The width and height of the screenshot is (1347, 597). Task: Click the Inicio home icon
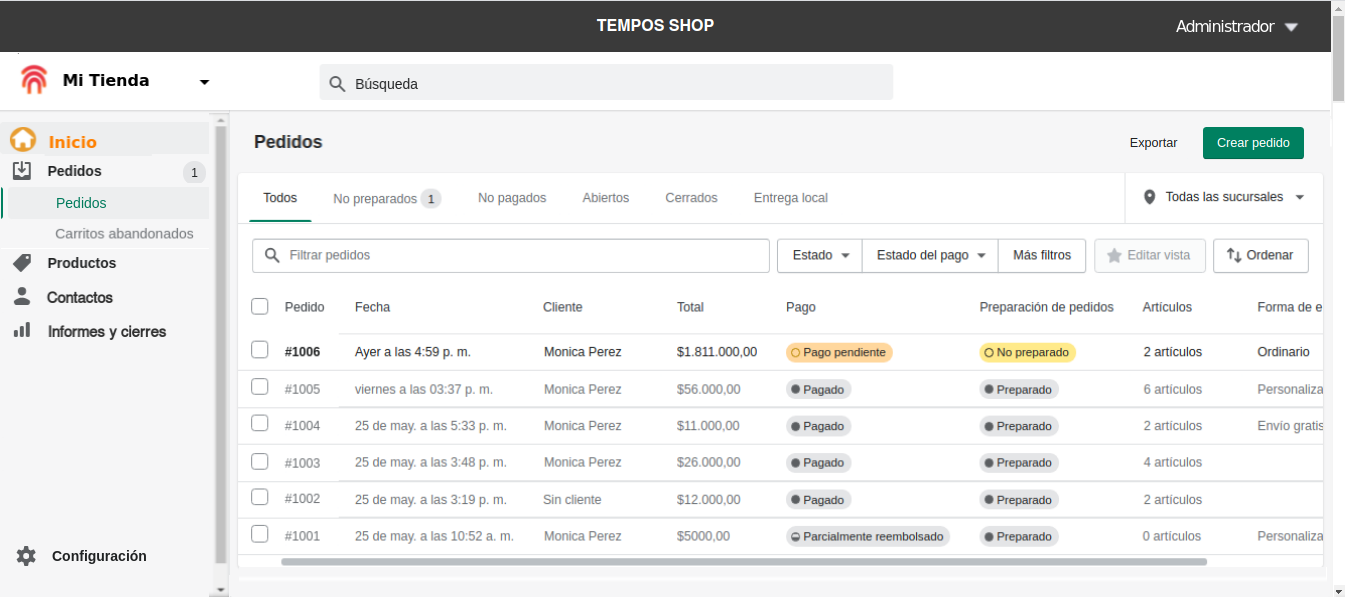click(23, 141)
